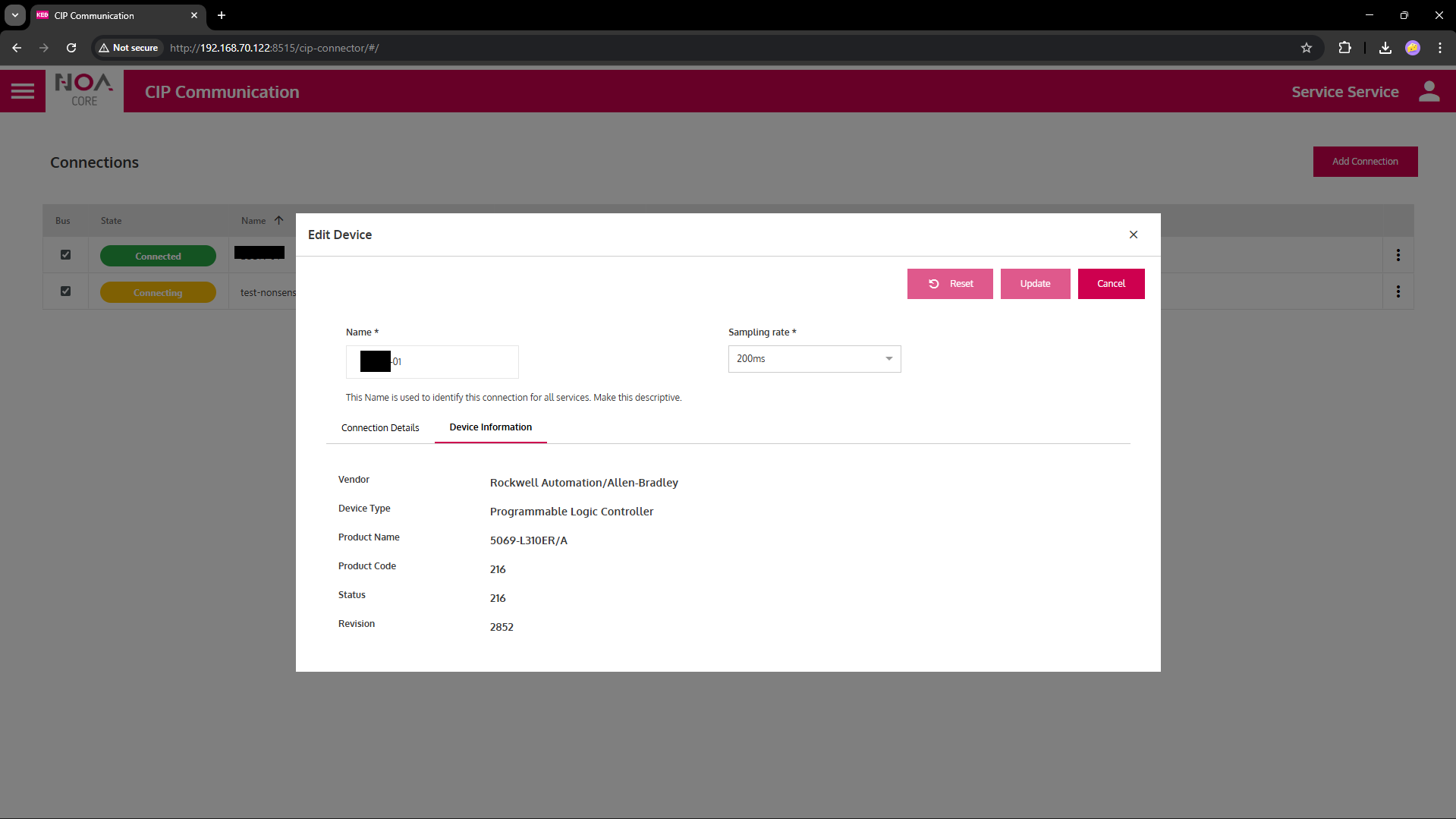Open options menu for the Connecting row
The height and width of the screenshot is (819, 1456).
1398,292
